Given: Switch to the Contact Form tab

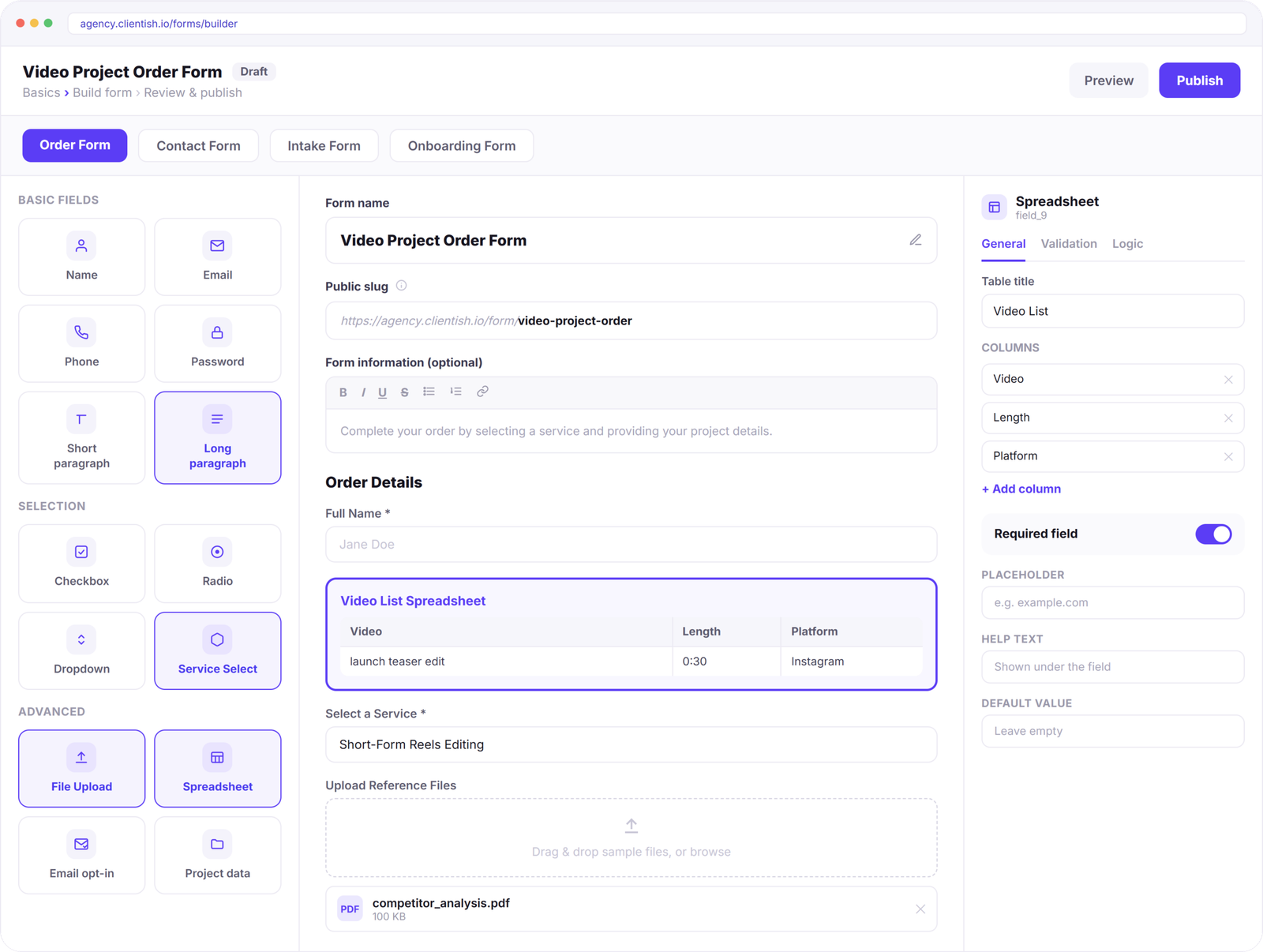Looking at the screenshot, I should pyautogui.click(x=198, y=146).
